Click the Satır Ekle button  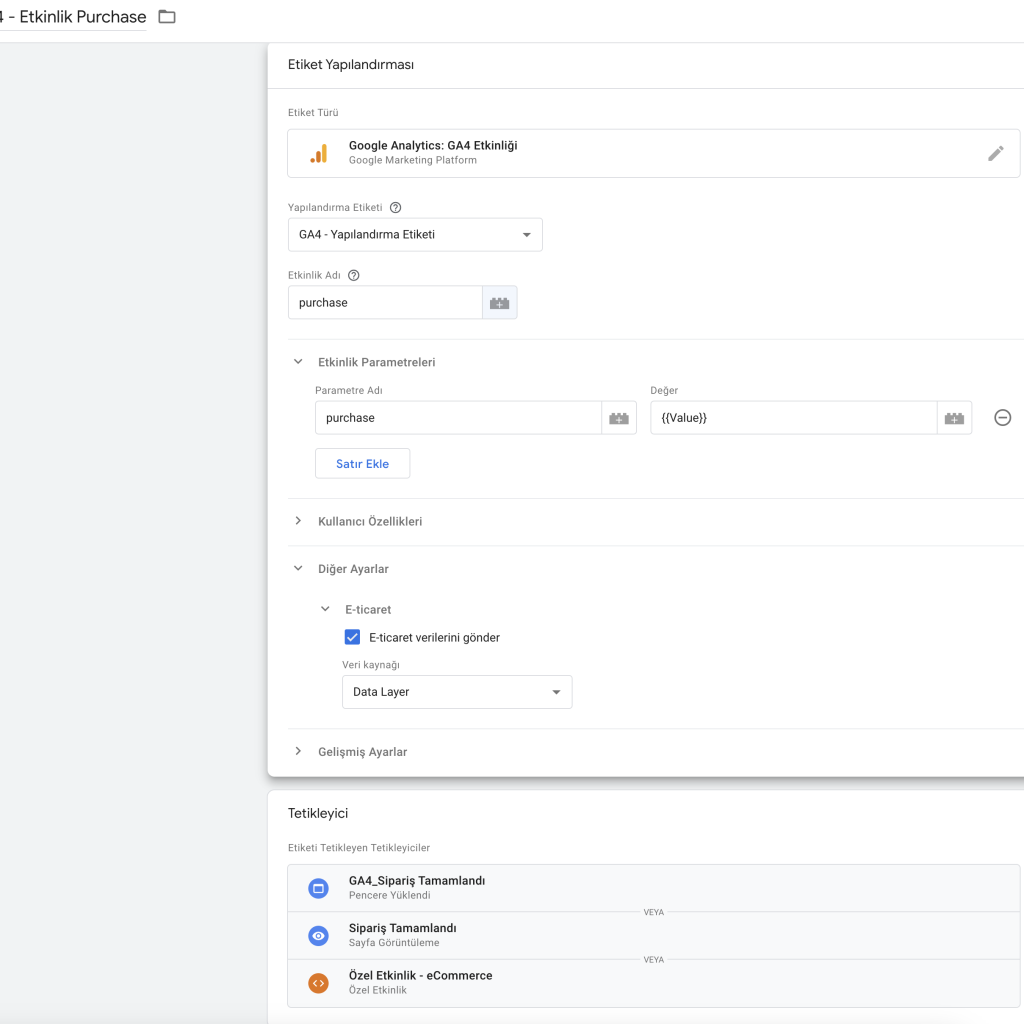coord(362,464)
